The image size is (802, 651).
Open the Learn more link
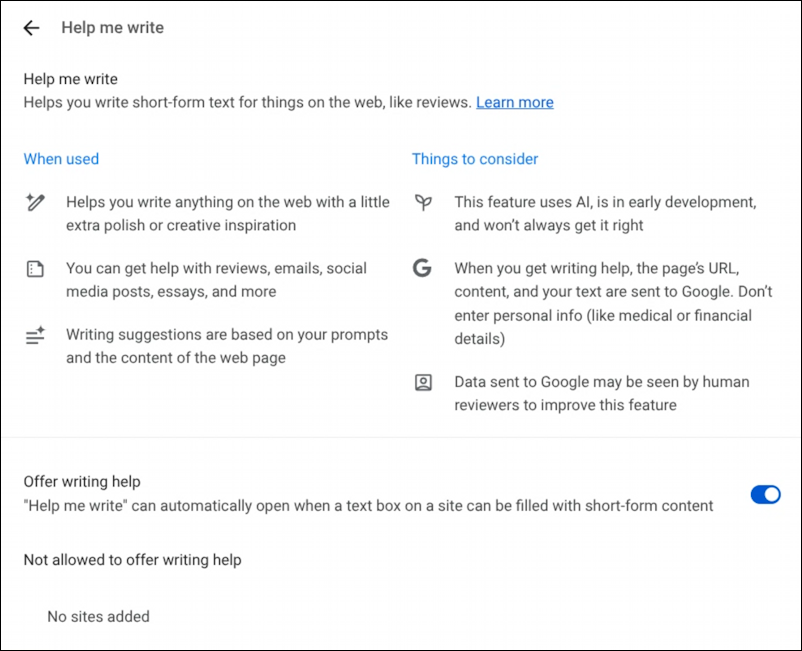[514, 102]
